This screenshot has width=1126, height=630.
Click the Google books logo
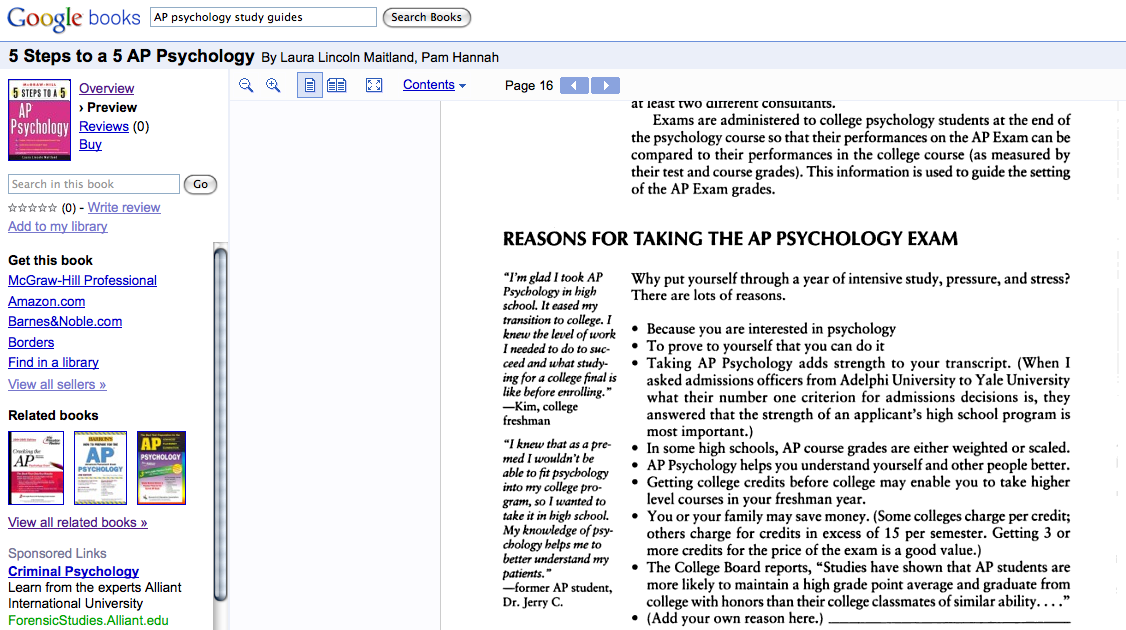73,18
